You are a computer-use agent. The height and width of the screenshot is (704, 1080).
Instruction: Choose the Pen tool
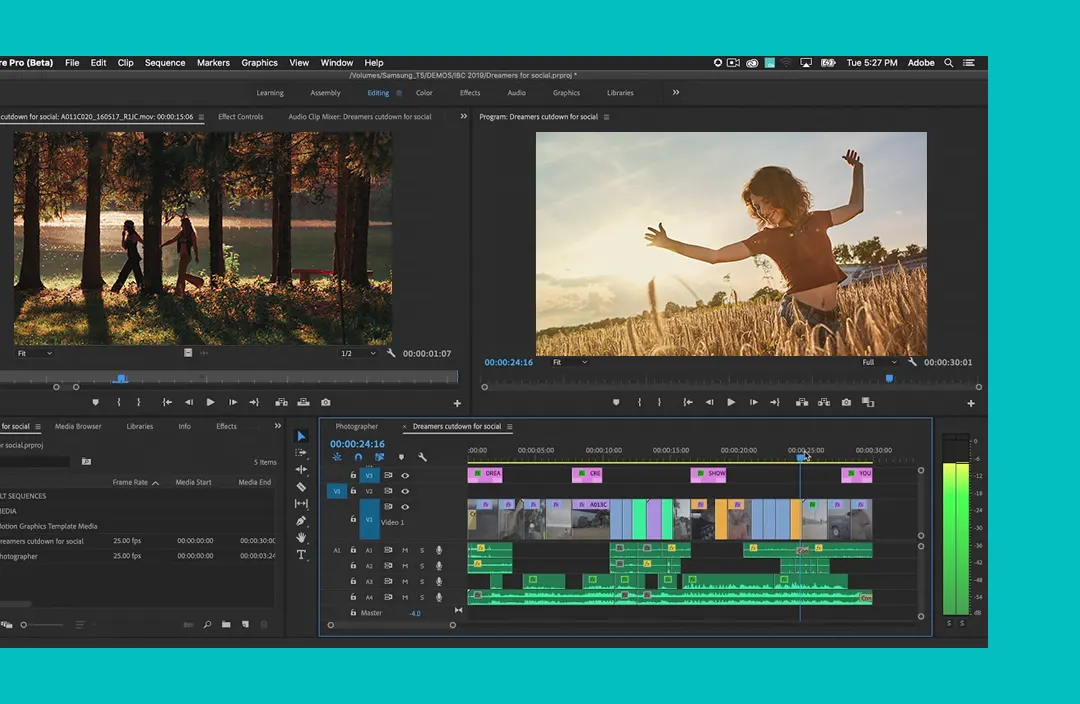pyautogui.click(x=301, y=521)
